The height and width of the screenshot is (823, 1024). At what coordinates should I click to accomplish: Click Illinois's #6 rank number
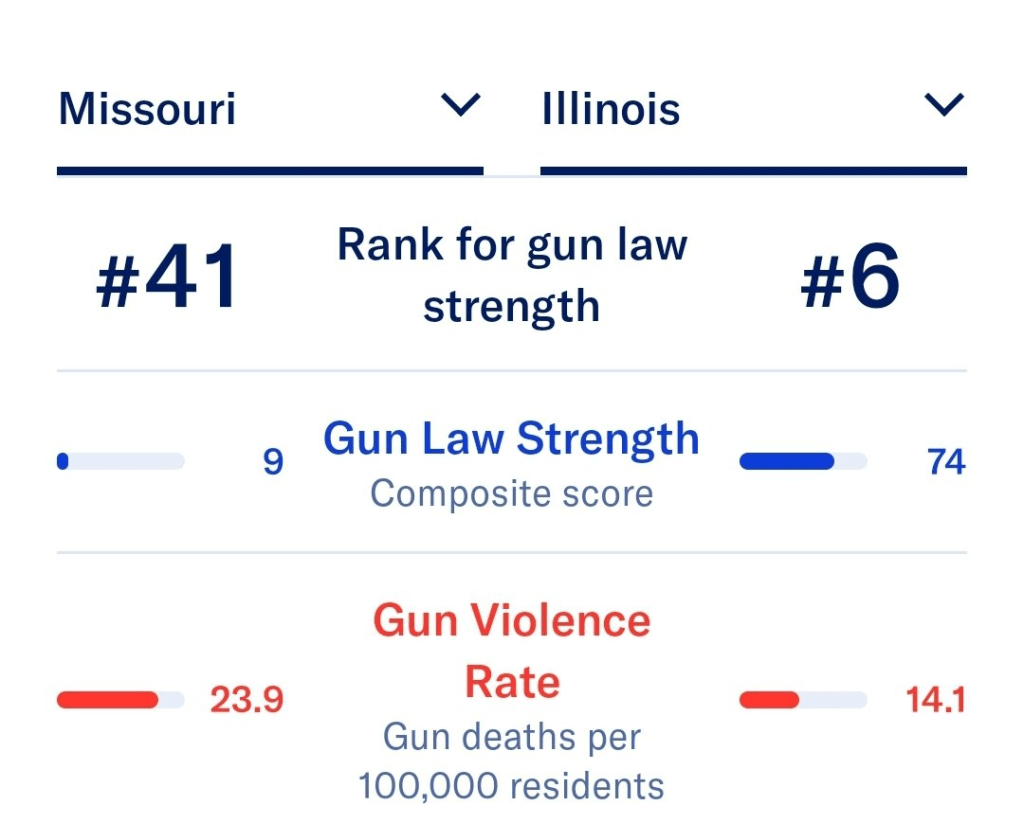(x=850, y=277)
